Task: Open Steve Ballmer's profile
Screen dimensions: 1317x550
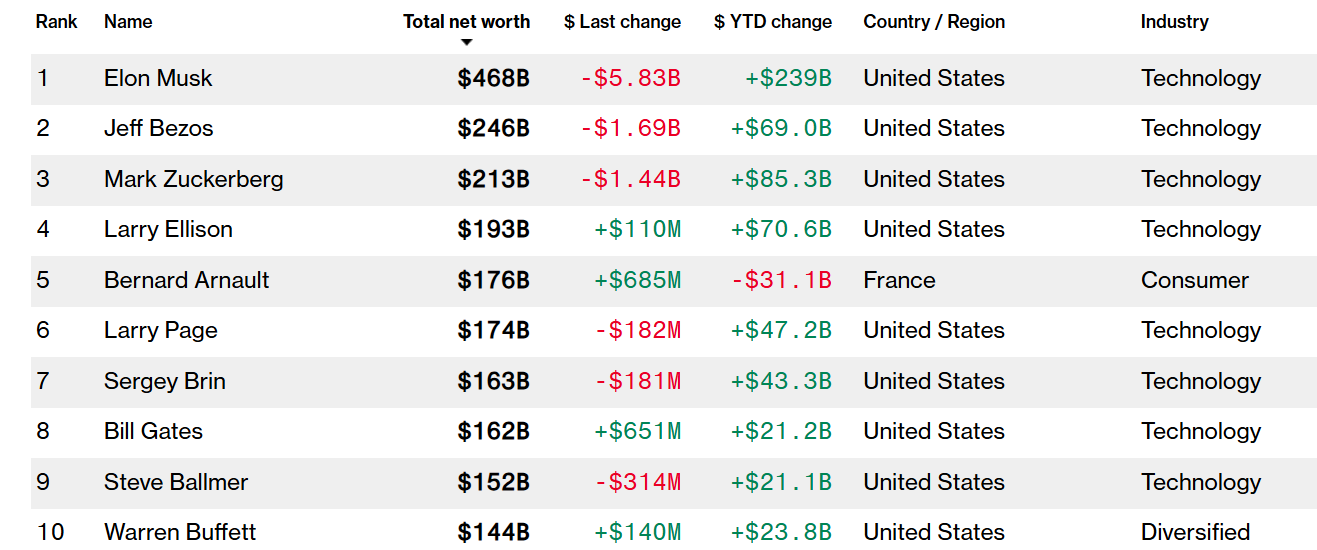Action: [x=176, y=482]
